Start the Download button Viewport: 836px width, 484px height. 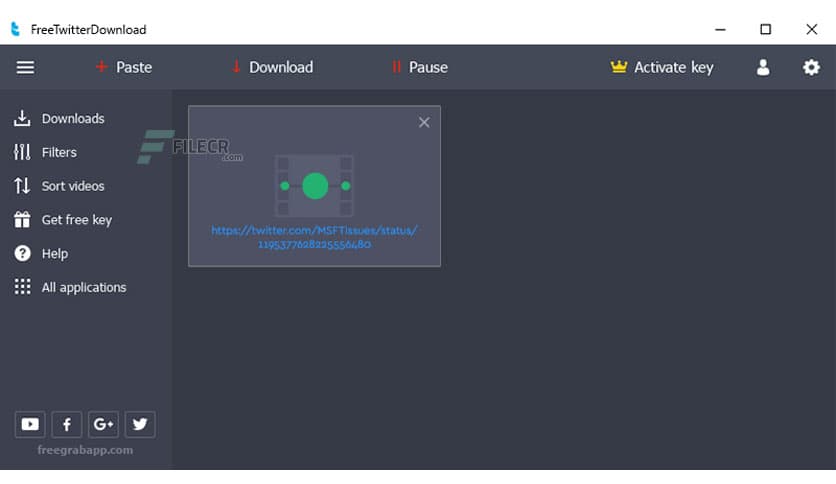272,67
